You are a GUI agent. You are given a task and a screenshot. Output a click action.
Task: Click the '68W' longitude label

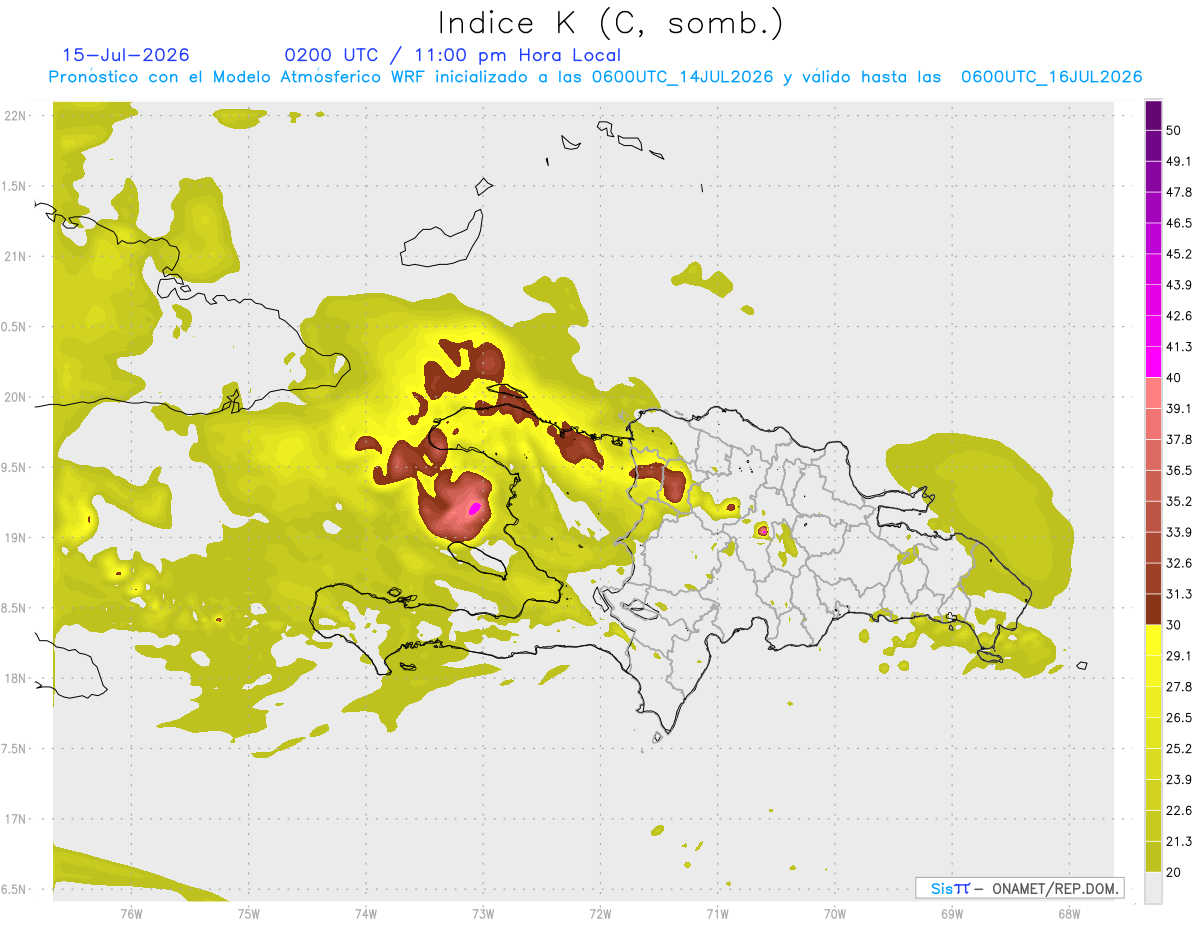point(1069,914)
